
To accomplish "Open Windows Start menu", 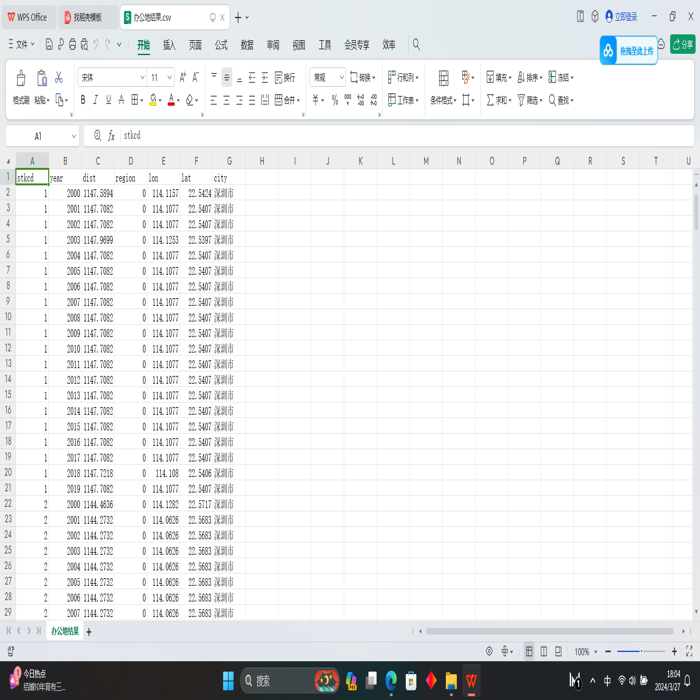I will (228, 681).
